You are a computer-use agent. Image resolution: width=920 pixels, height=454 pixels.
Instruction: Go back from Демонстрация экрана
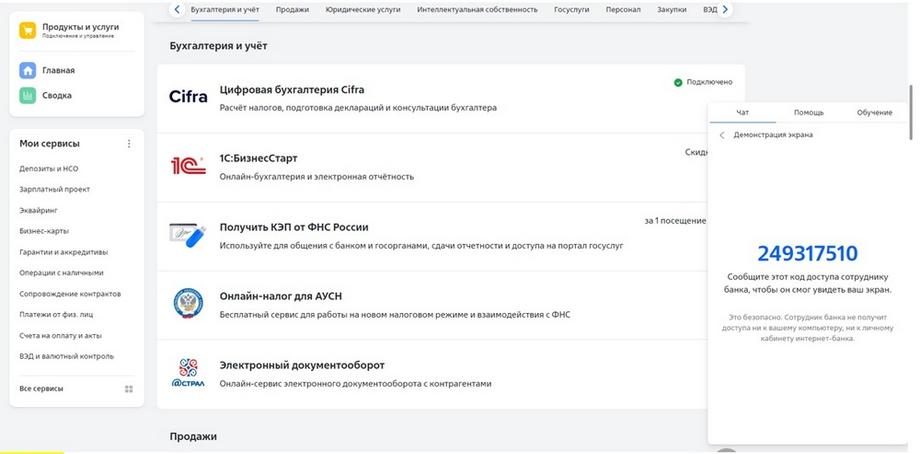click(722, 134)
